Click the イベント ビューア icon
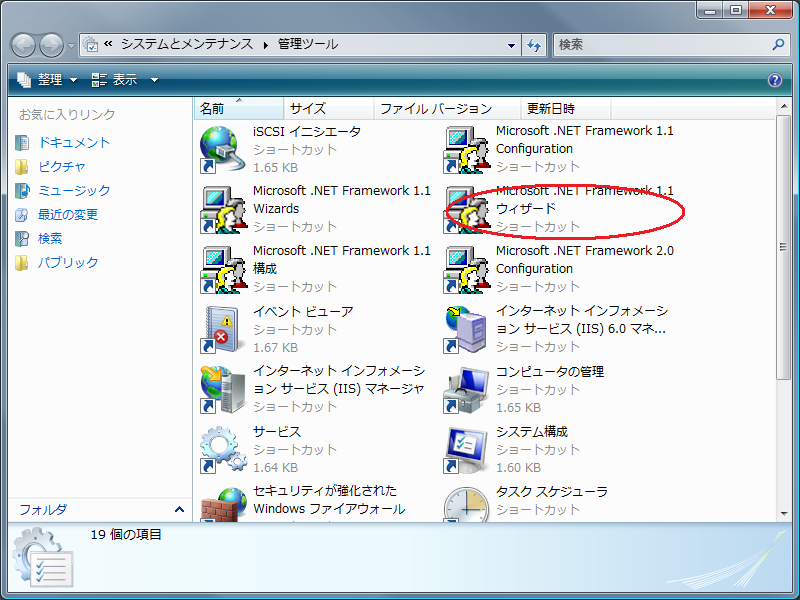800x600 pixels. point(220,330)
